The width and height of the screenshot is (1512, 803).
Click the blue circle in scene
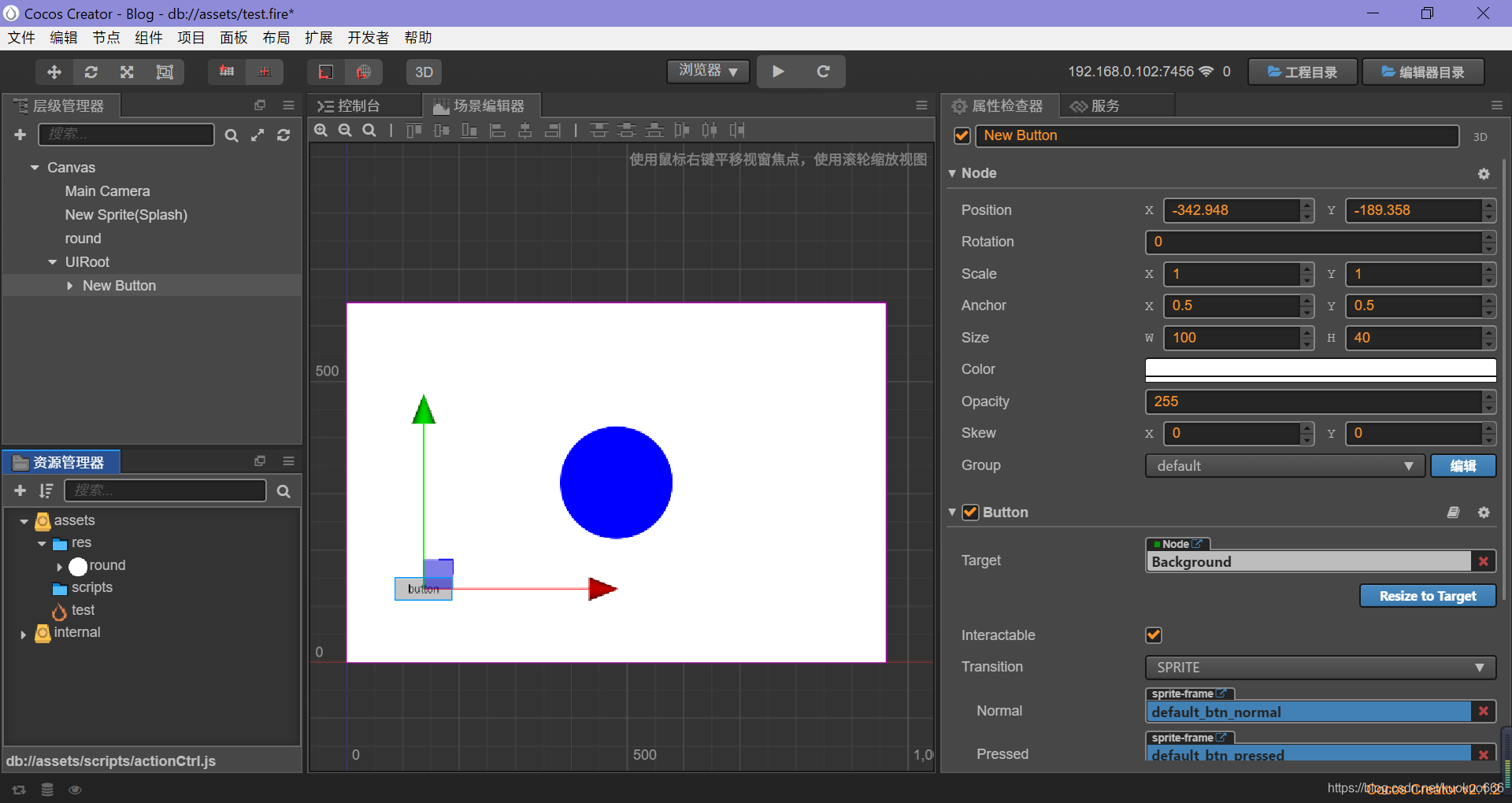(616, 483)
